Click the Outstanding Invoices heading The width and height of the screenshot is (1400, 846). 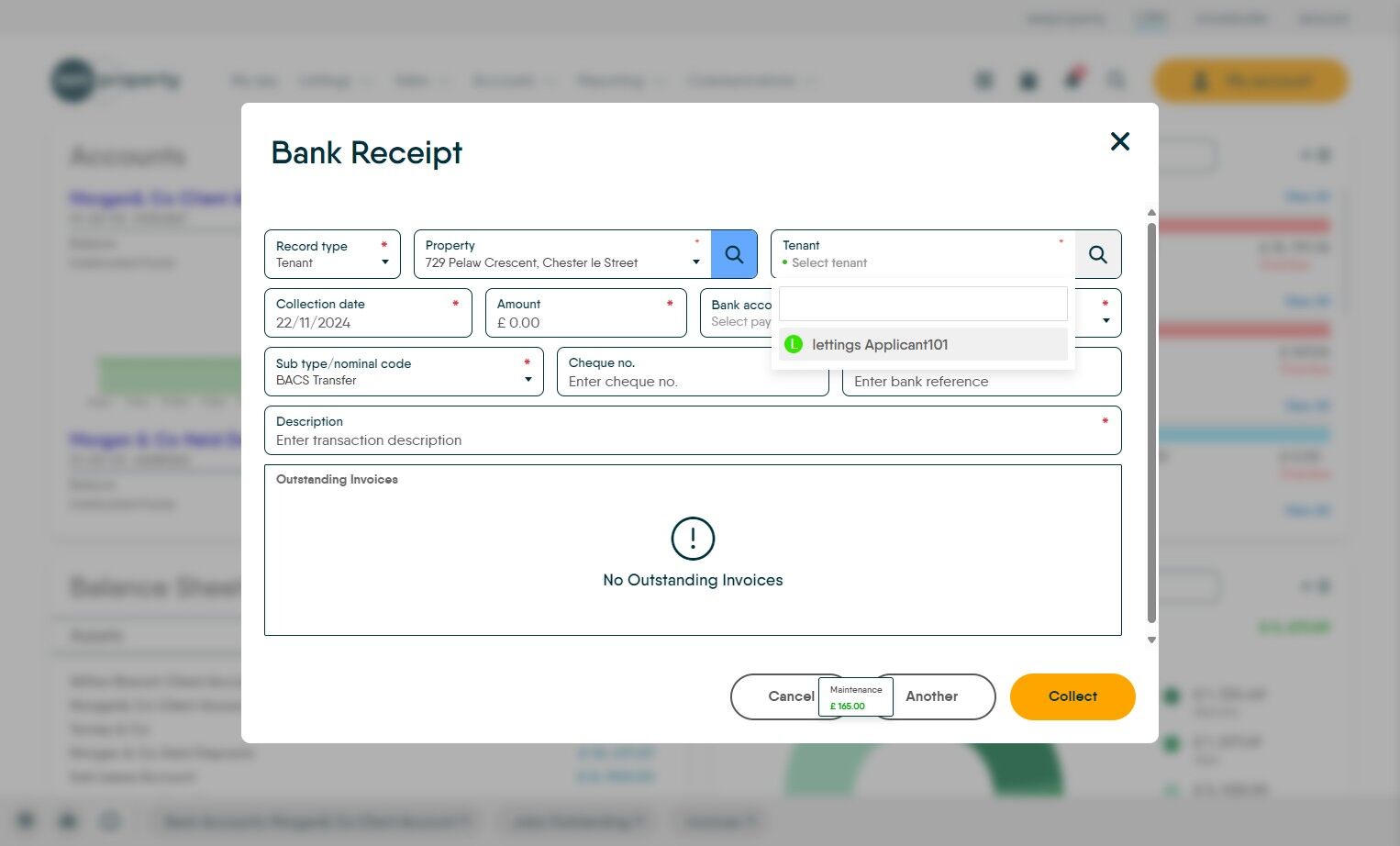(337, 479)
